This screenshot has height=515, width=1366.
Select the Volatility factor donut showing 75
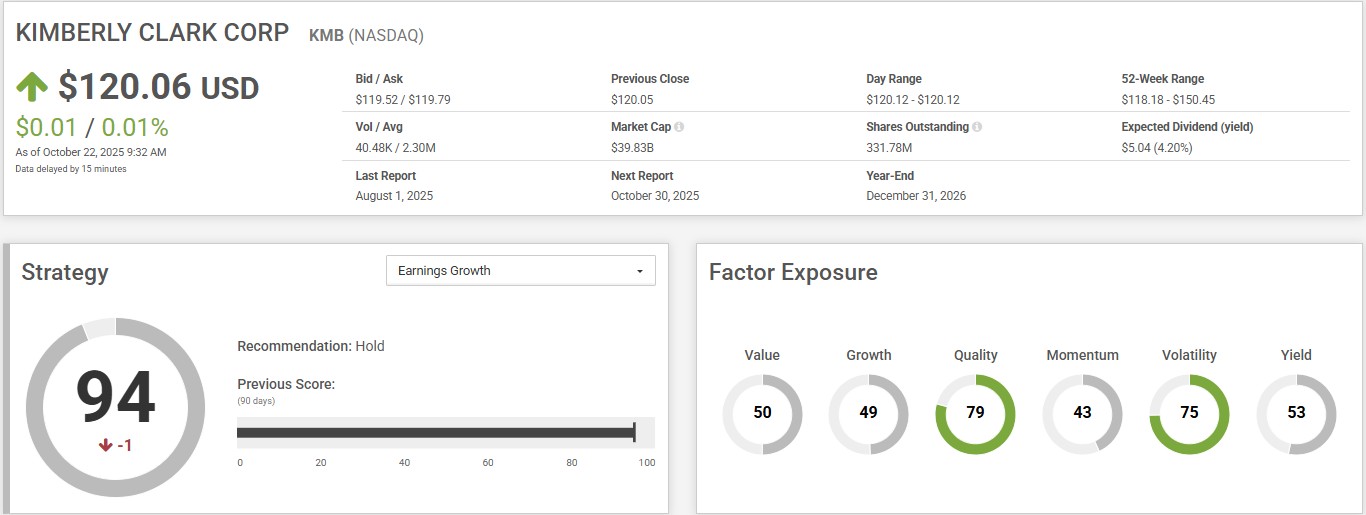pyautogui.click(x=1189, y=413)
